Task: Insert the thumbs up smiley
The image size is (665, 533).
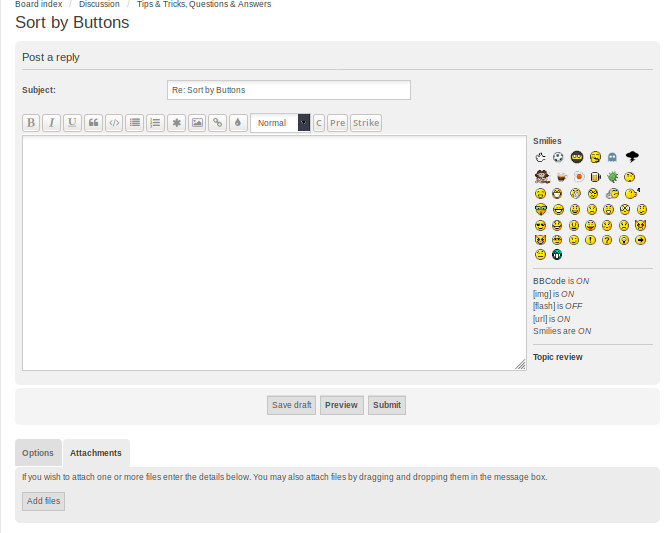Action: (612, 194)
